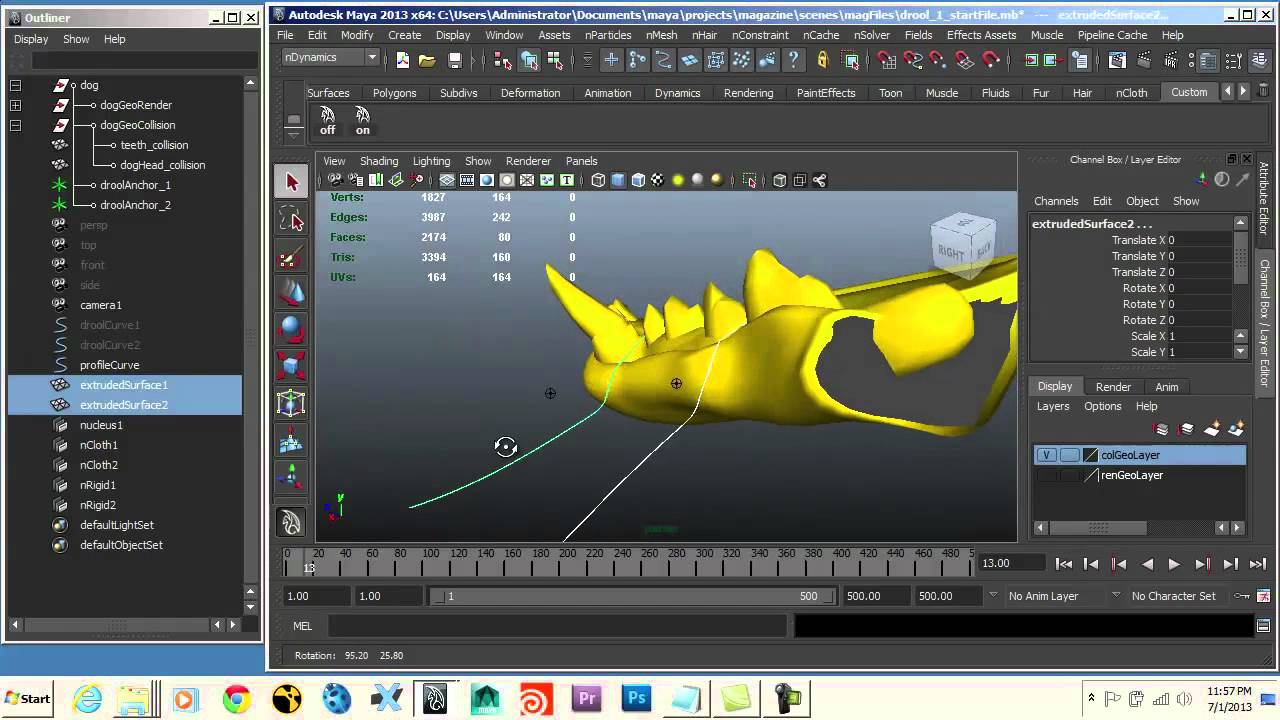The height and width of the screenshot is (720, 1280).
Task: Click the nCloth 'on' shelf icon
Action: tap(362, 120)
